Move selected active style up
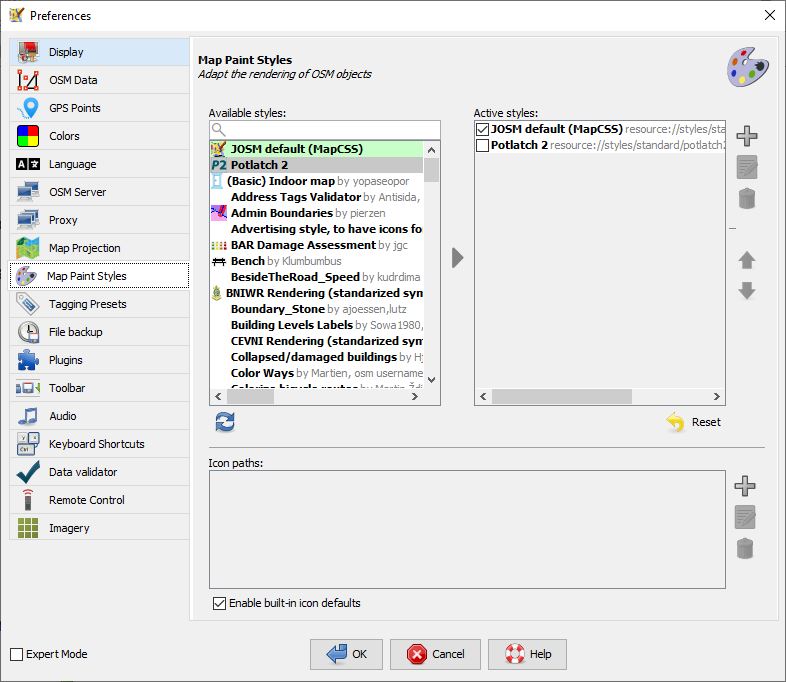This screenshot has width=786, height=682. pos(746,260)
